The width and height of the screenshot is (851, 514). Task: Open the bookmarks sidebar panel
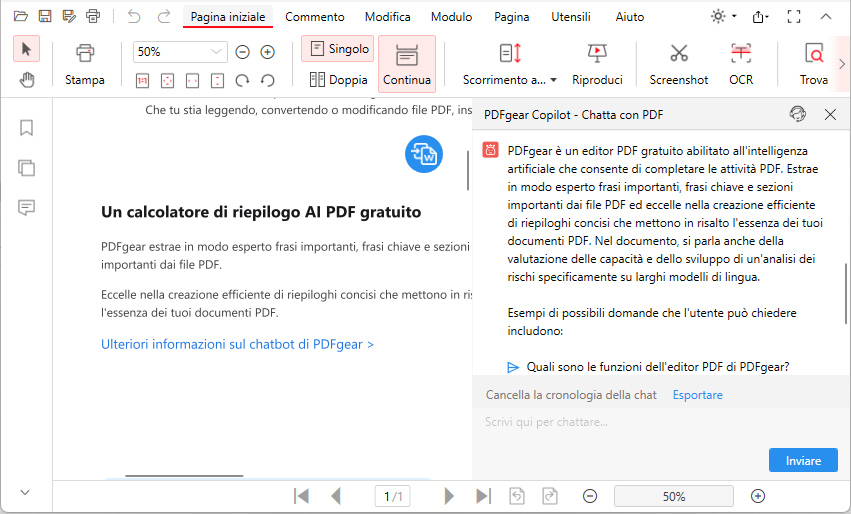(x=26, y=128)
